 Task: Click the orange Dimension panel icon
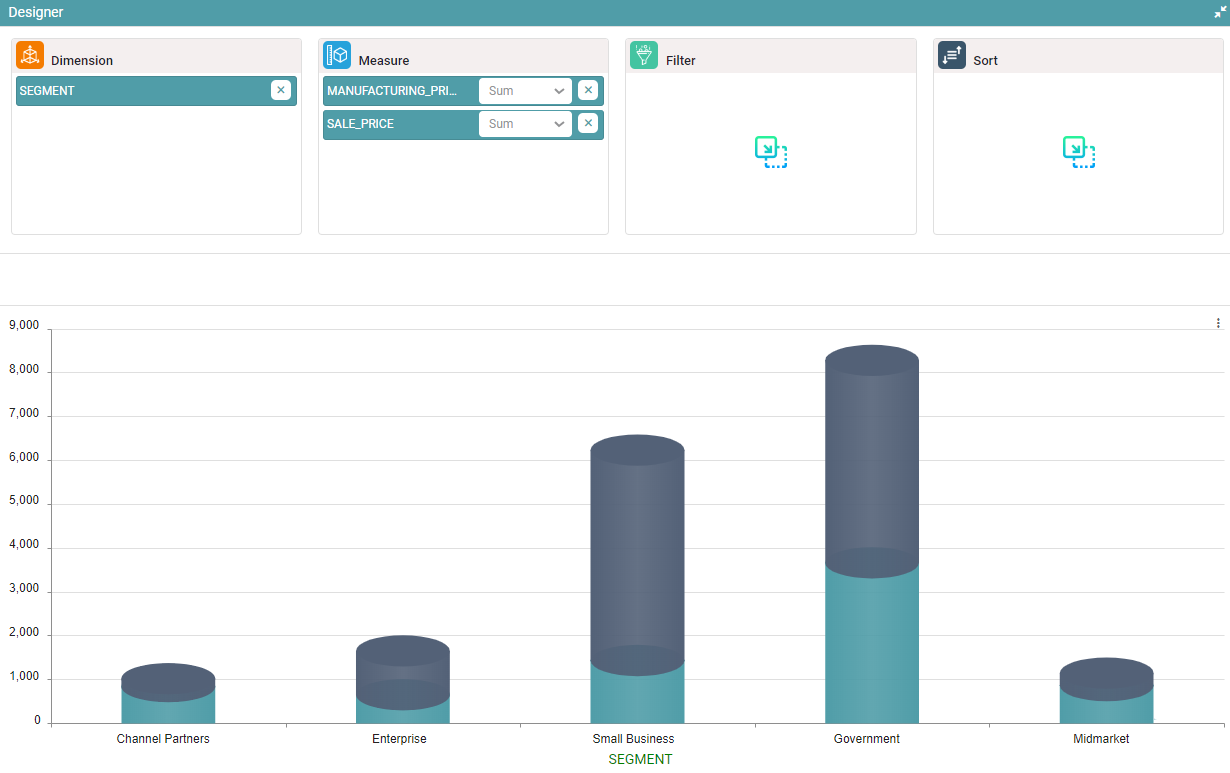pos(30,56)
